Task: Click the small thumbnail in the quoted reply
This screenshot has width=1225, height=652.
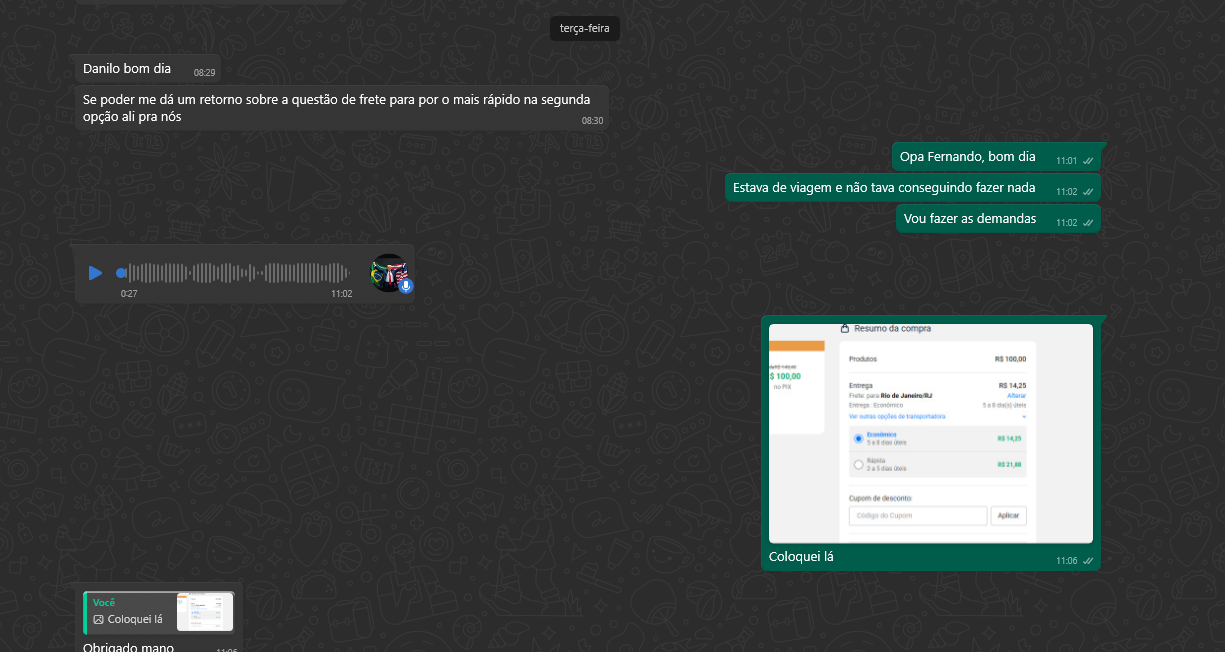Action: tap(205, 612)
